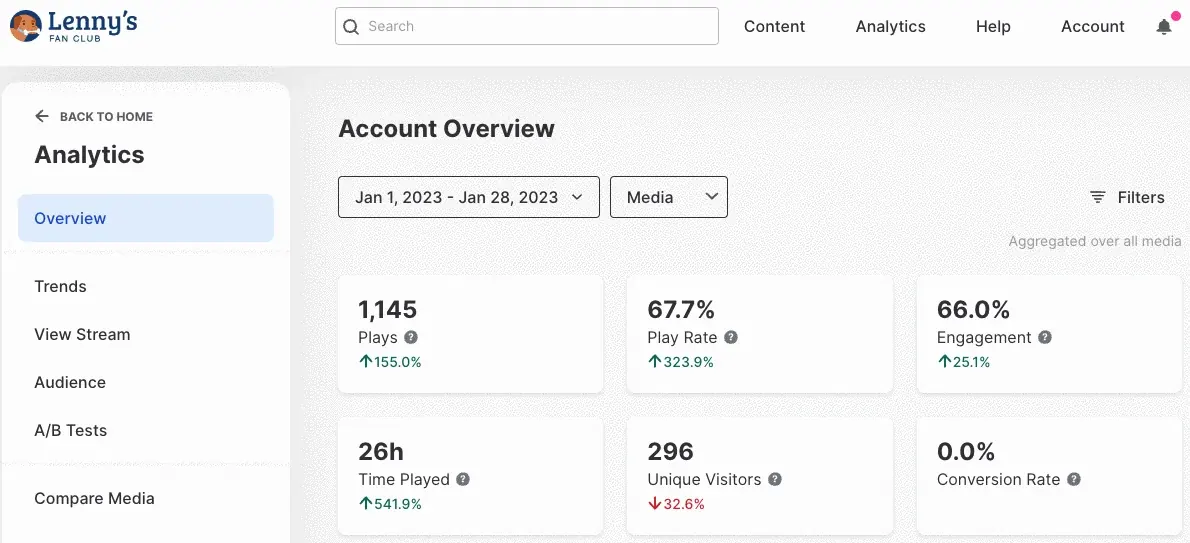Click into the Search field

pos(527,27)
